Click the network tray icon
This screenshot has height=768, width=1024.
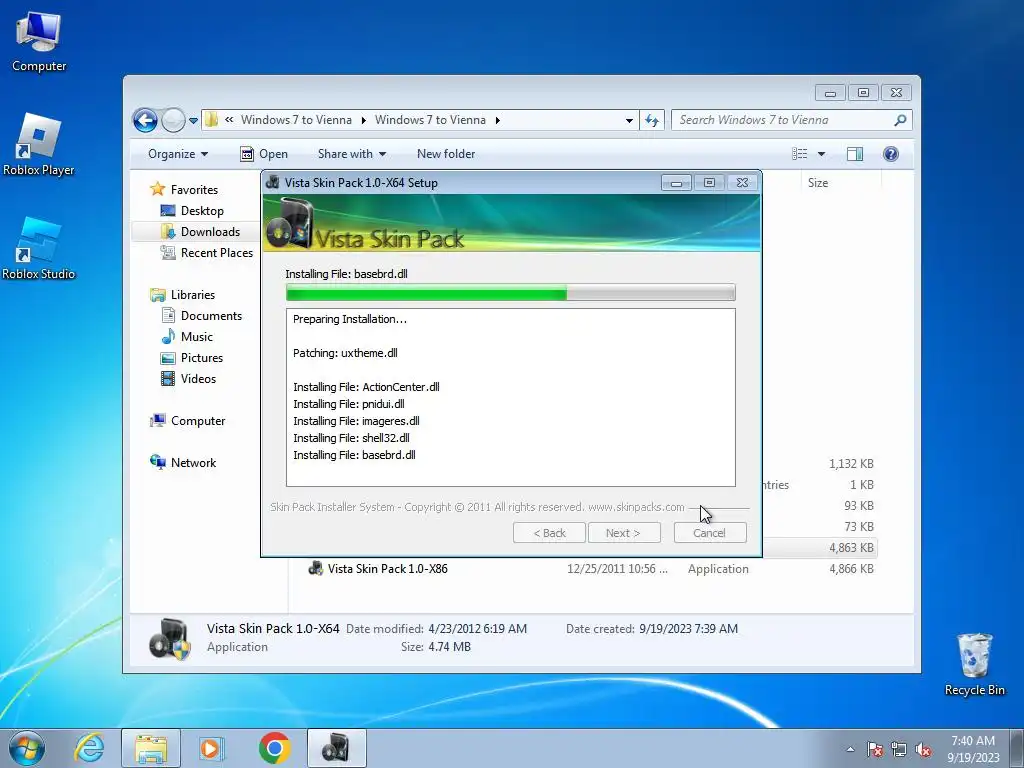[899, 749]
